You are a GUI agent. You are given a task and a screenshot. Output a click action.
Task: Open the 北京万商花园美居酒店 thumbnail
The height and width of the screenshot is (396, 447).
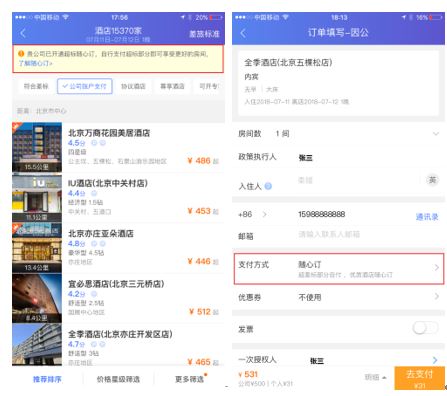[x=37, y=147]
